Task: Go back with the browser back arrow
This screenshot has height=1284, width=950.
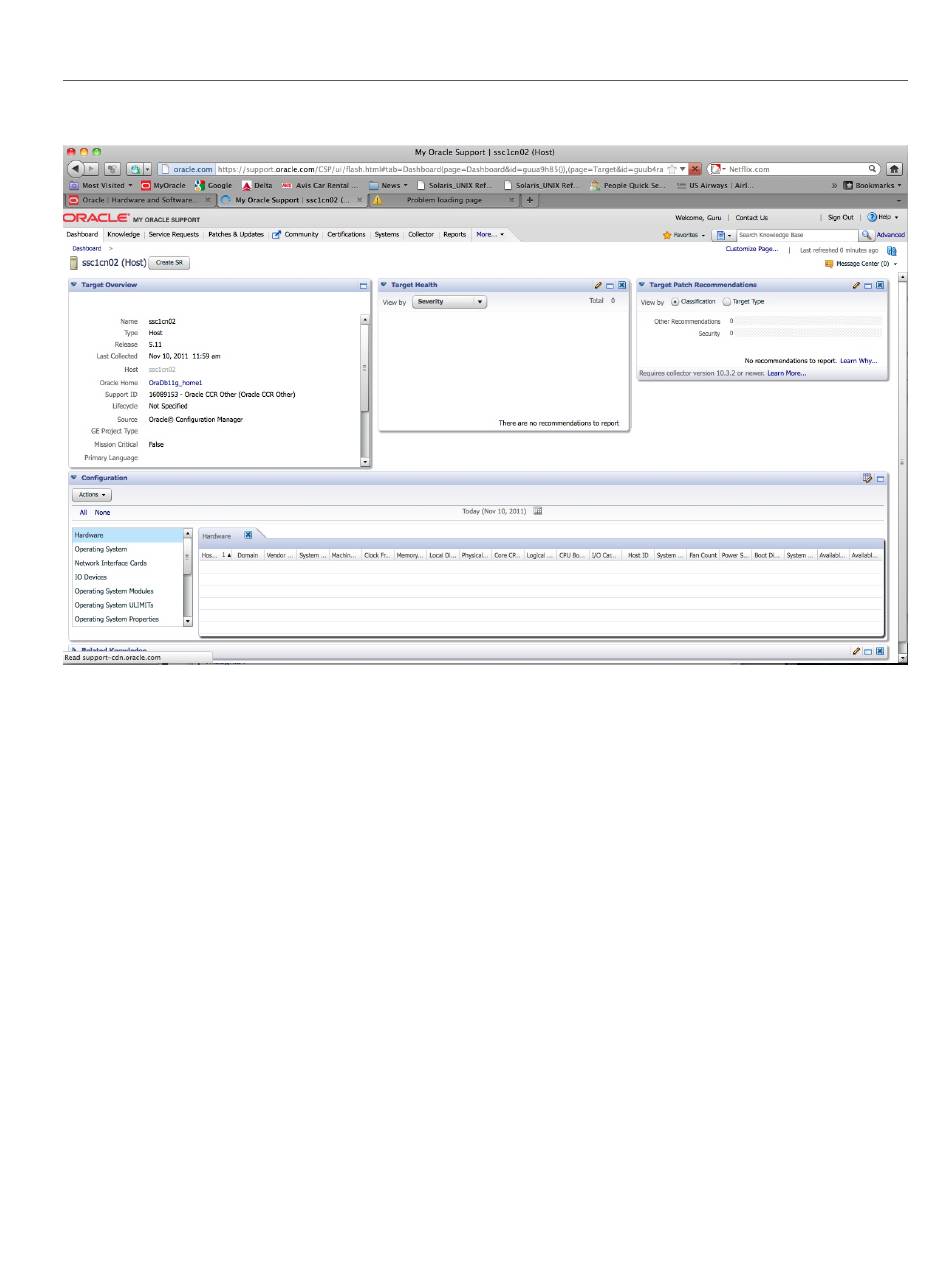Action: tap(75, 169)
